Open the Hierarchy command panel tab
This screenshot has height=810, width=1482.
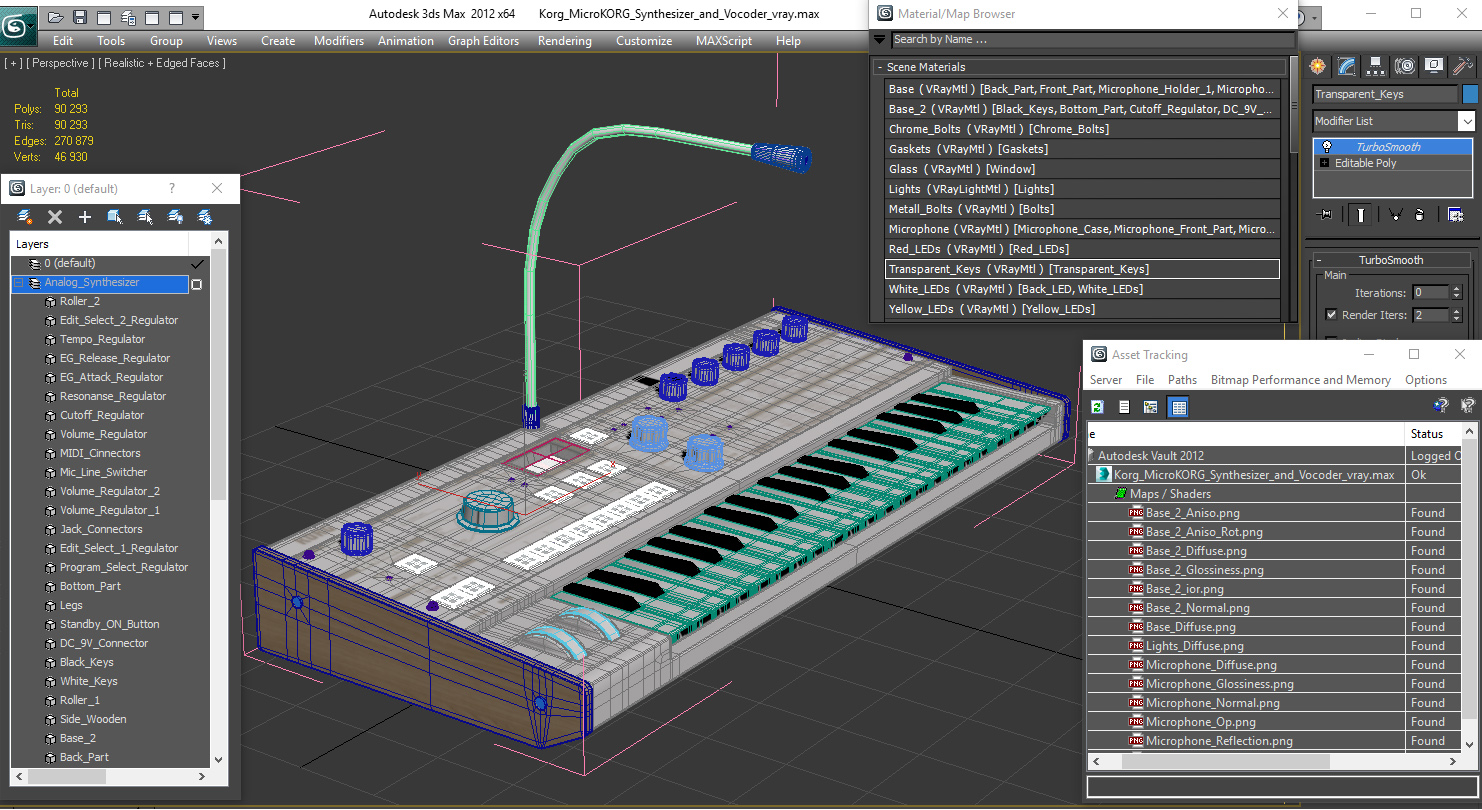(x=1376, y=66)
